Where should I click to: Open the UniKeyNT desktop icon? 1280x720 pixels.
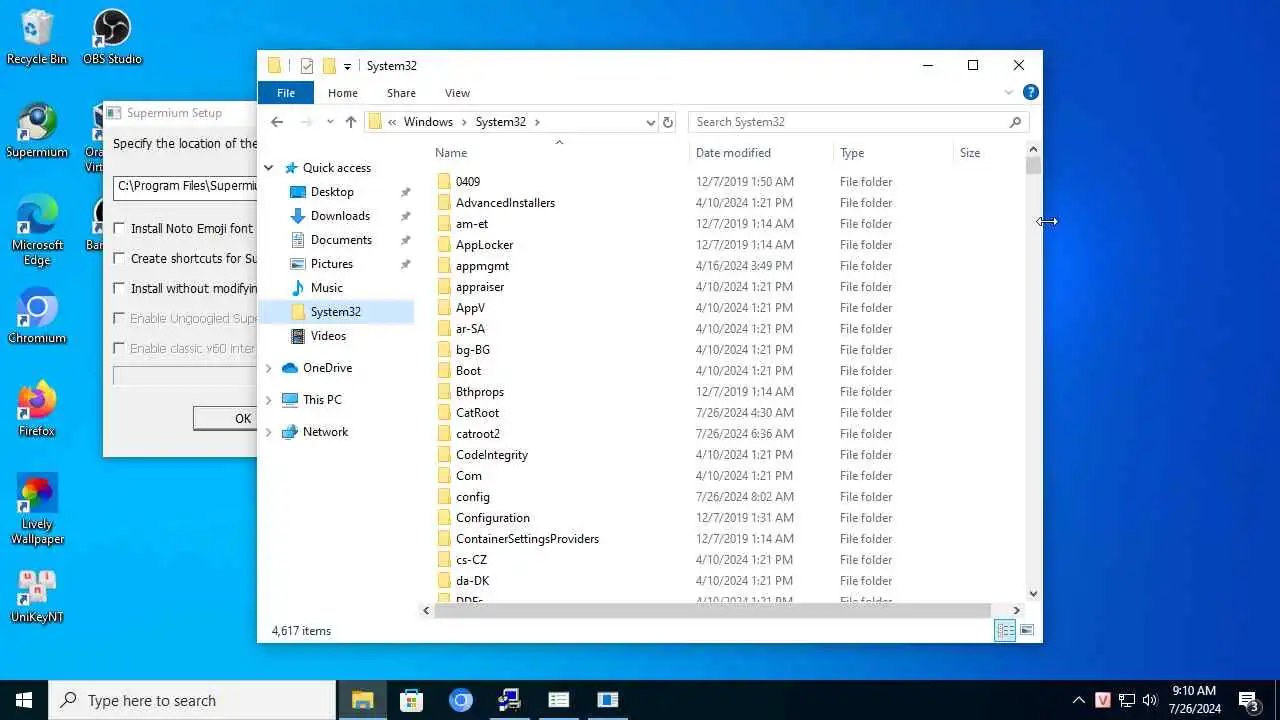(37, 595)
